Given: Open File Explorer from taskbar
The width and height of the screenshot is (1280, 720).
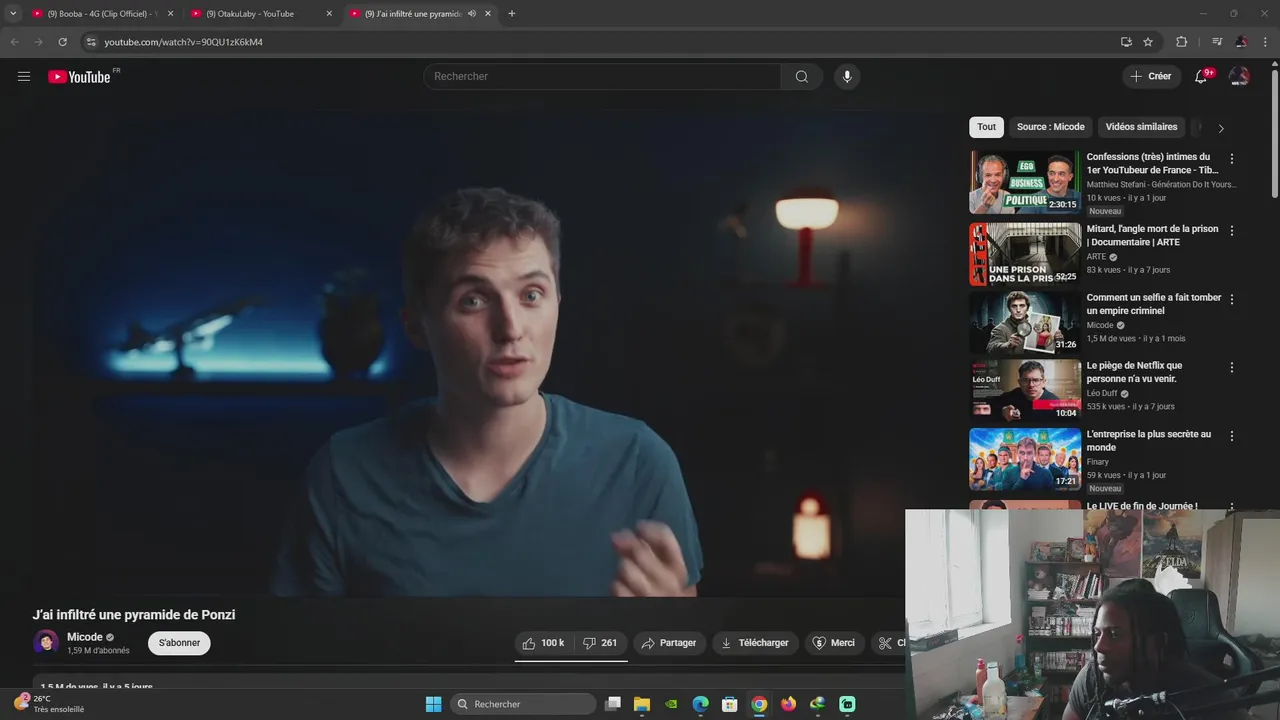Looking at the screenshot, I should pos(642,704).
